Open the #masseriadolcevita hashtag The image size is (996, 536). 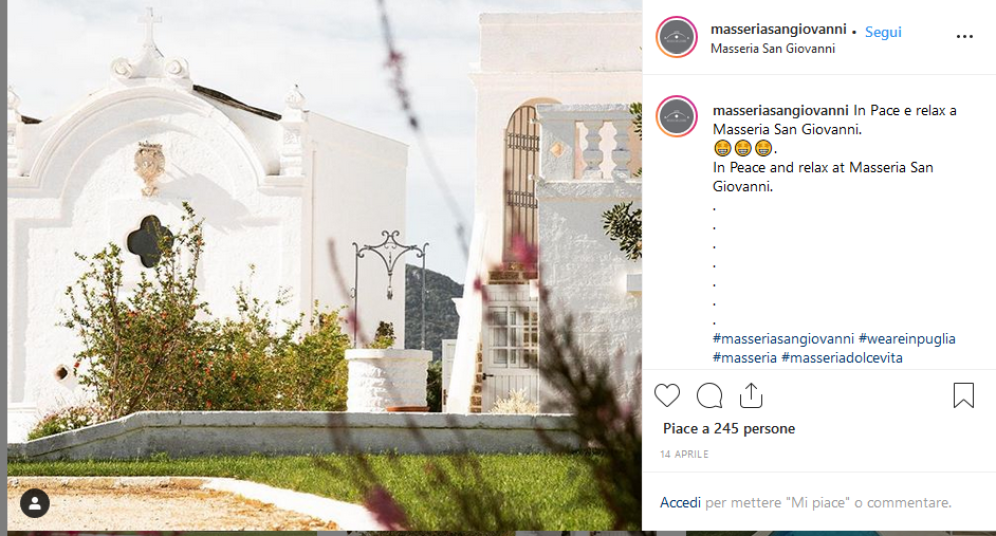842,358
